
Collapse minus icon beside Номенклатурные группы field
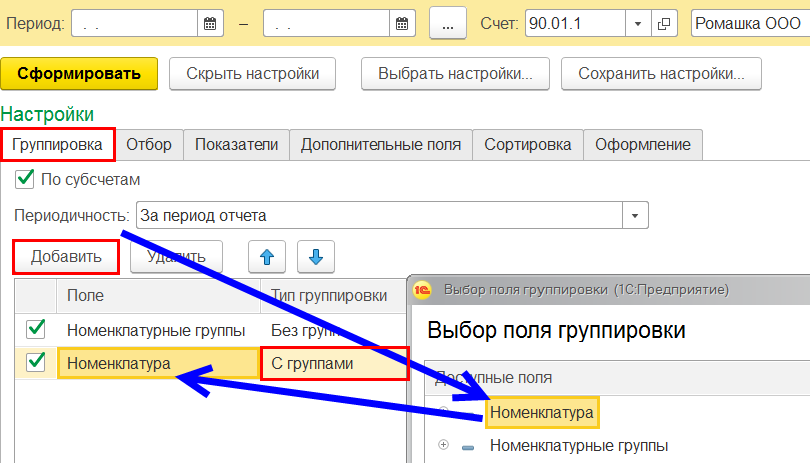[x=468, y=446]
